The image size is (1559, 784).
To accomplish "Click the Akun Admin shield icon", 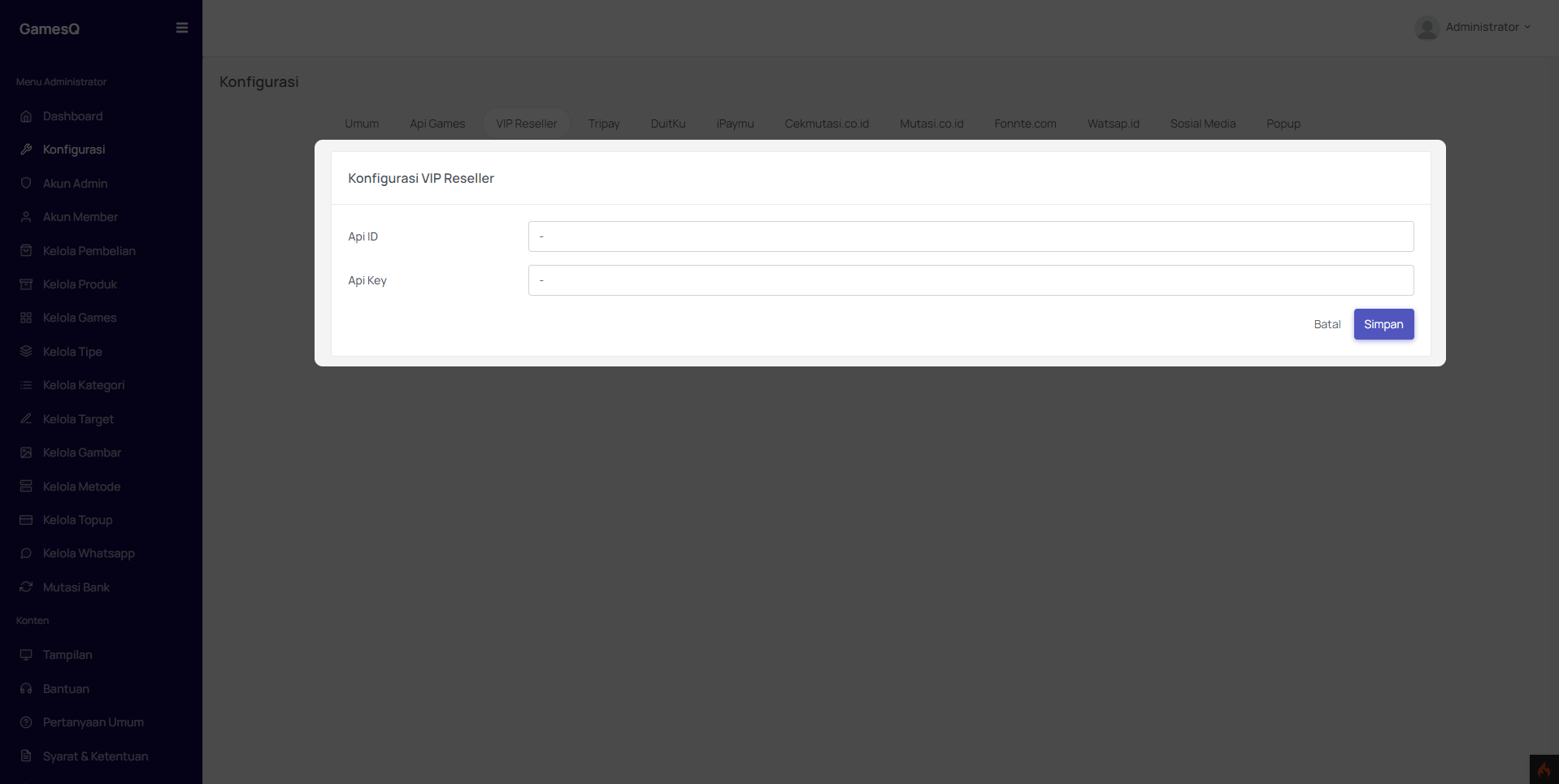I will (x=26, y=184).
